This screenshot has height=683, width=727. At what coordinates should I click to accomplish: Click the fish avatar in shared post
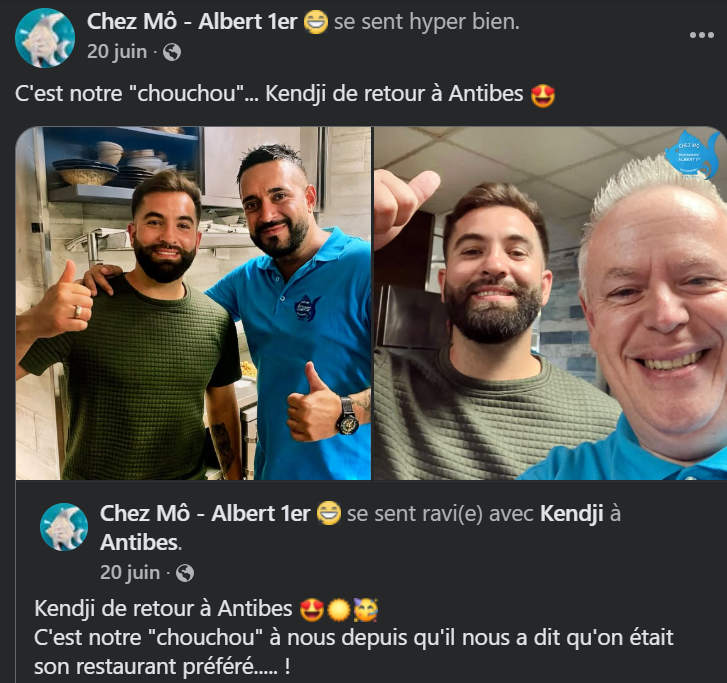coord(64,527)
